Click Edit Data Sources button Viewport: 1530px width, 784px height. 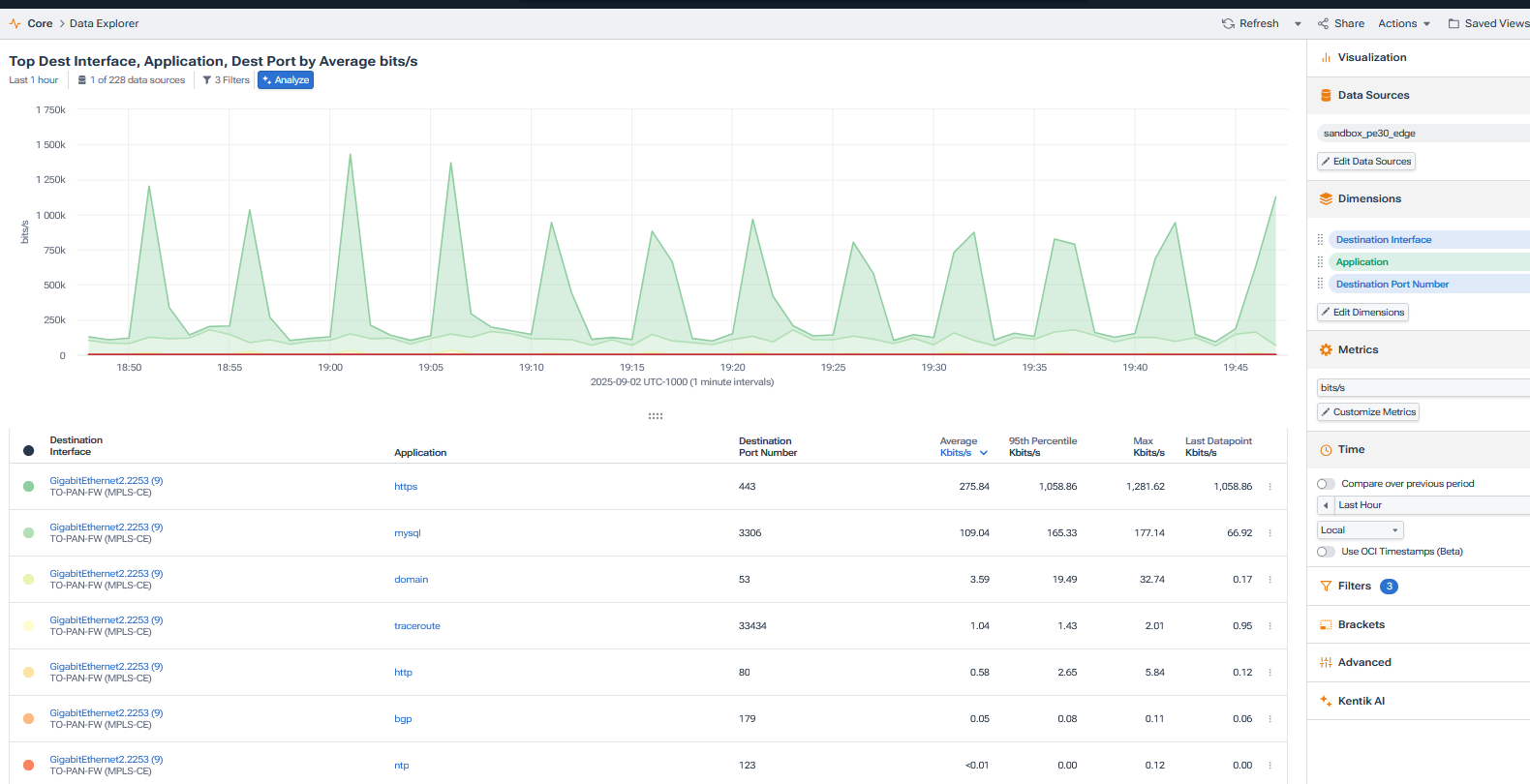[x=1366, y=162]
